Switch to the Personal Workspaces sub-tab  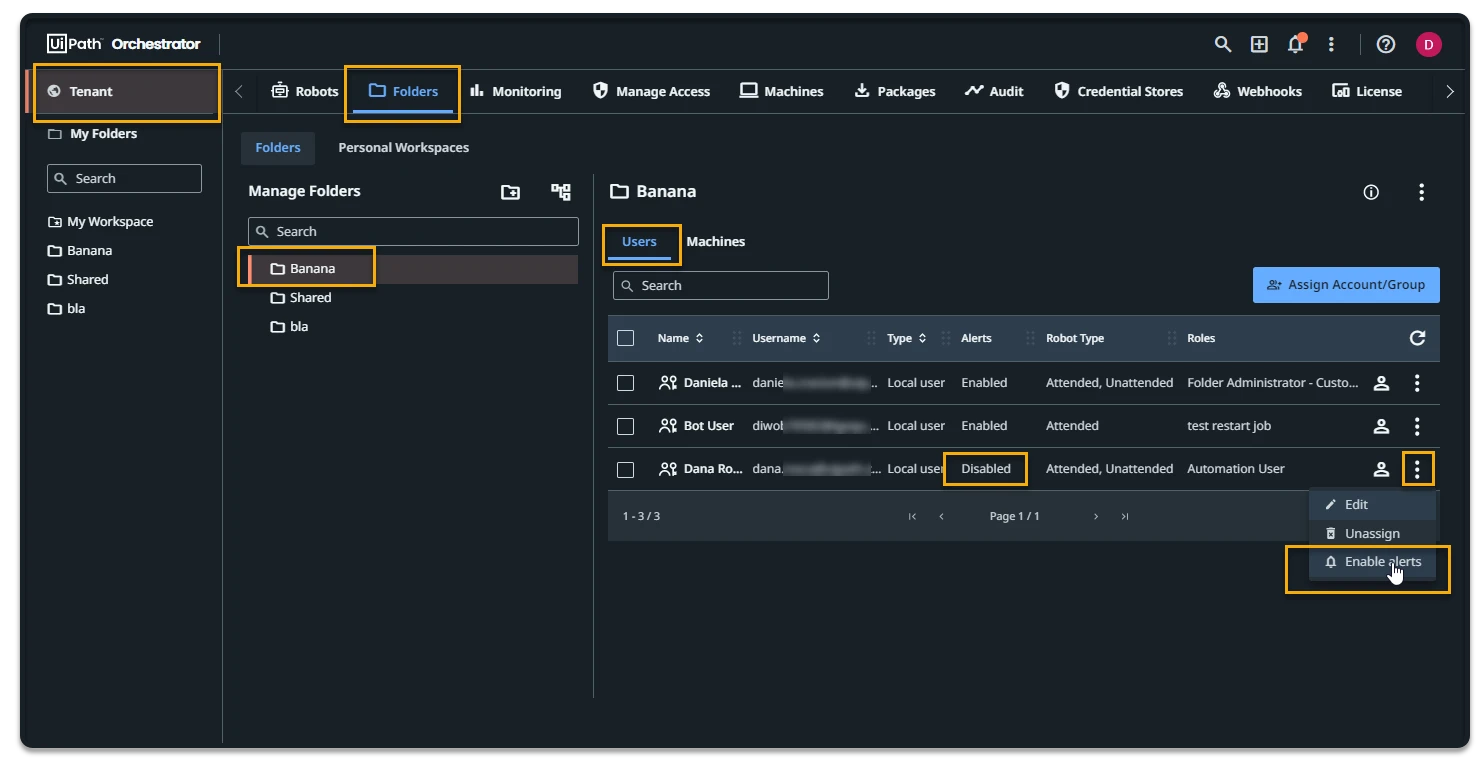pyautogui.click(x=403, y=148)
